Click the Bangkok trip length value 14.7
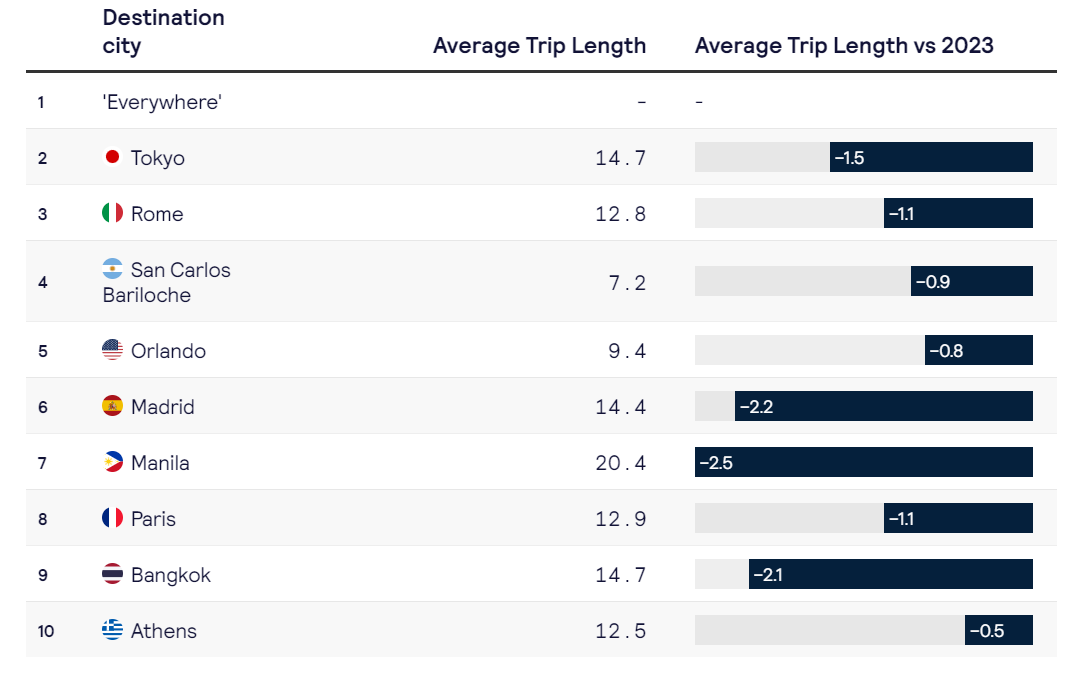1075x680 pixels. 620,574
